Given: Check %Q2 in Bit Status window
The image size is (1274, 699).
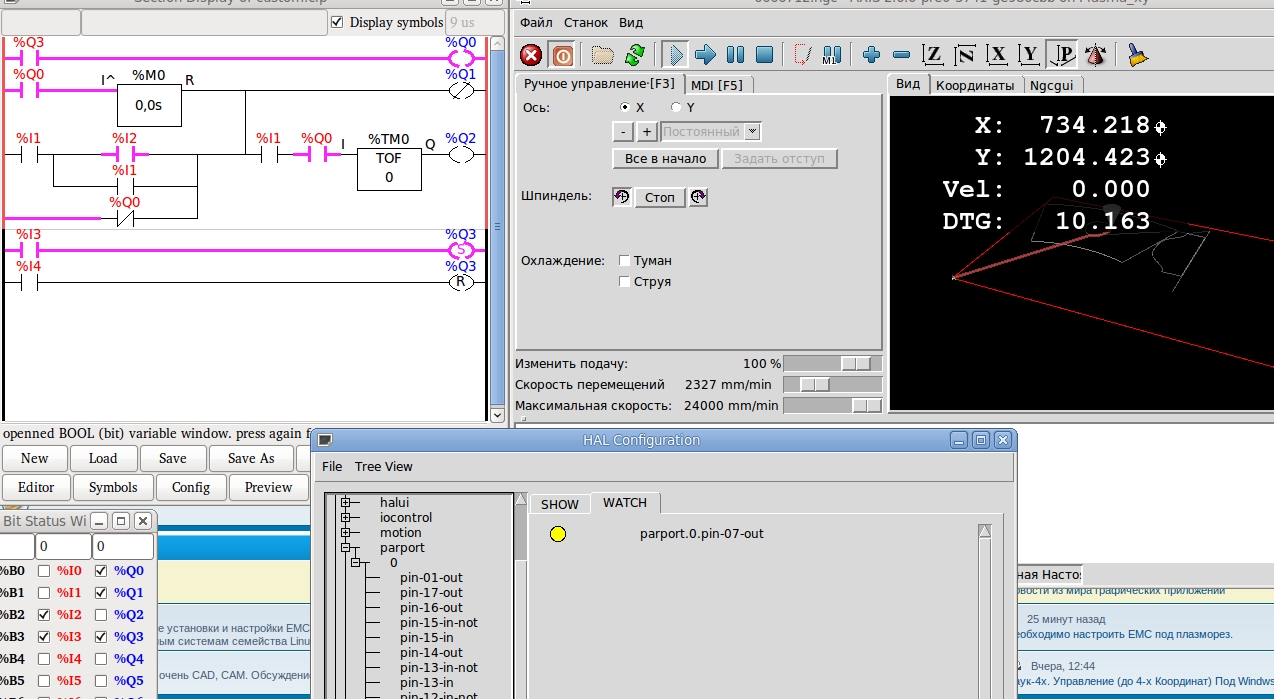Looking at the screenshot, I should (101, 615).
